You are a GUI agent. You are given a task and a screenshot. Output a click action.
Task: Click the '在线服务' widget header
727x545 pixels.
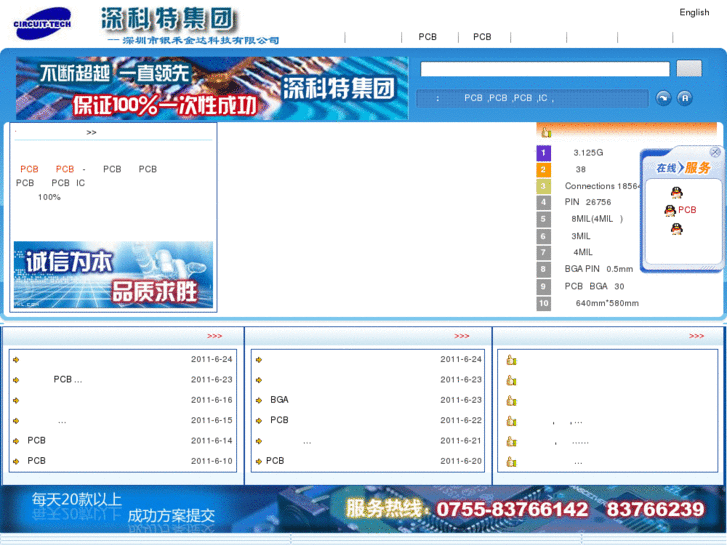click(683, 167)
